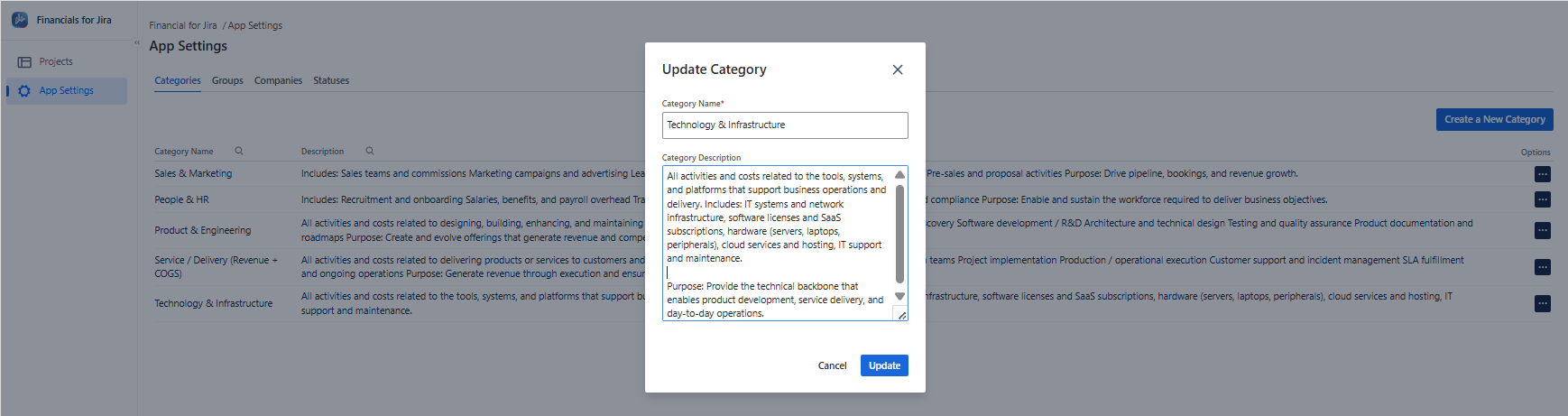Close the Update Category dialog
This screenshot has height=416, width=1568.
898,69
